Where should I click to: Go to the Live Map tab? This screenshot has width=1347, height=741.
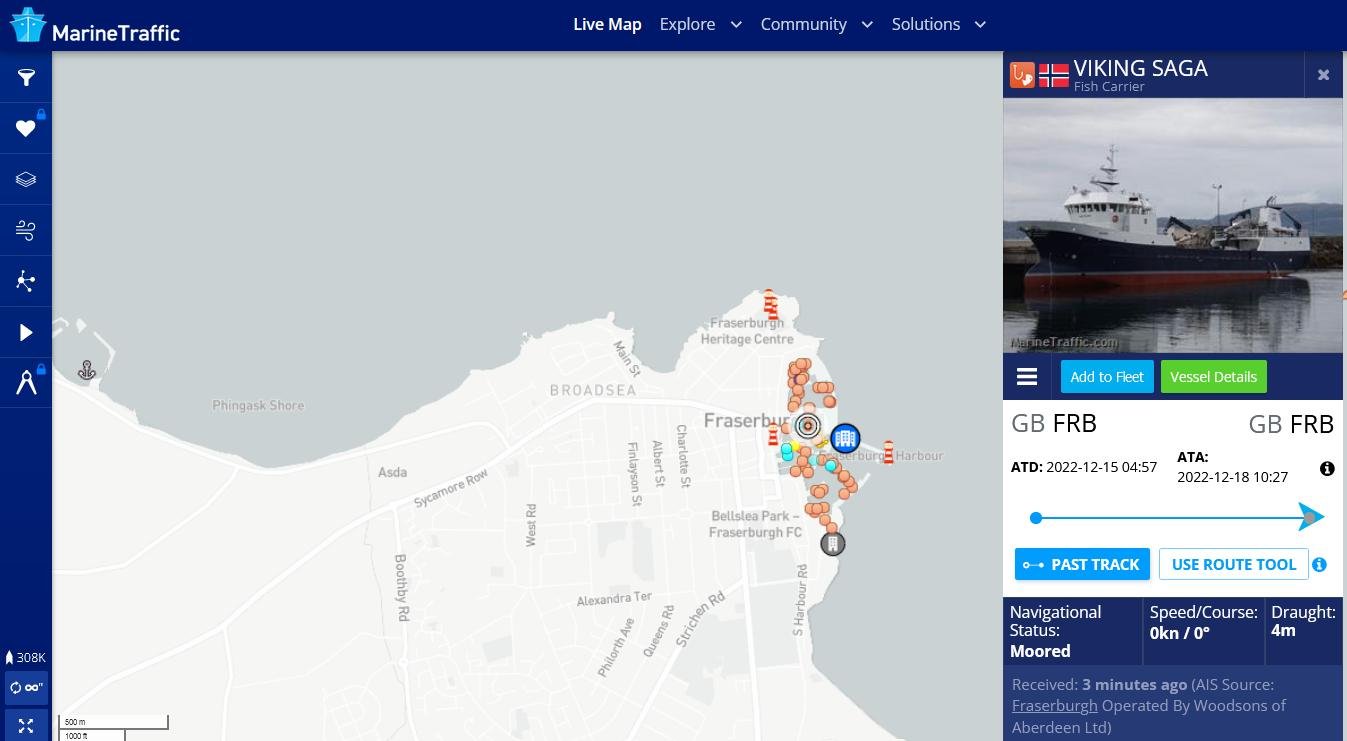point(607,24)
